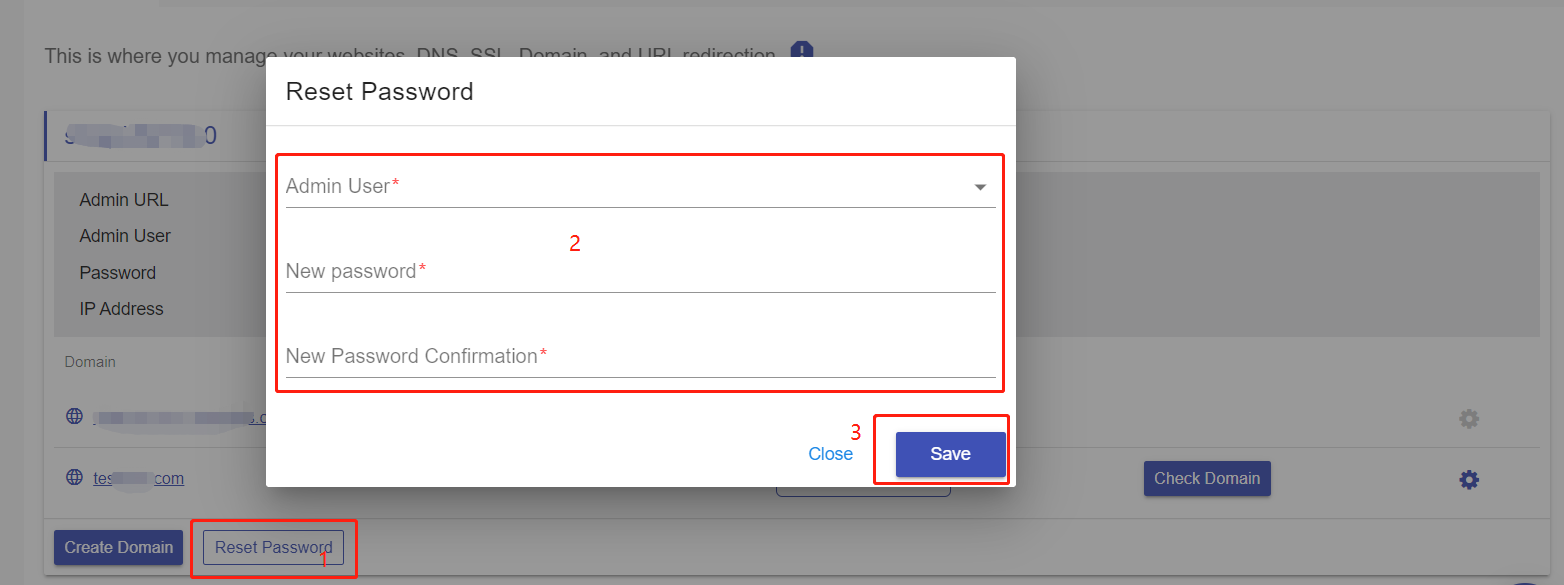Screen dimensions: 1564x585
Task: Focus the New password field
Action: [x=641, y=272]
